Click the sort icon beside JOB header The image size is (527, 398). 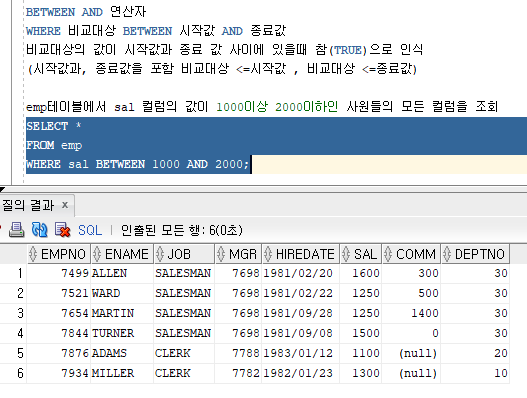point(160,254)
